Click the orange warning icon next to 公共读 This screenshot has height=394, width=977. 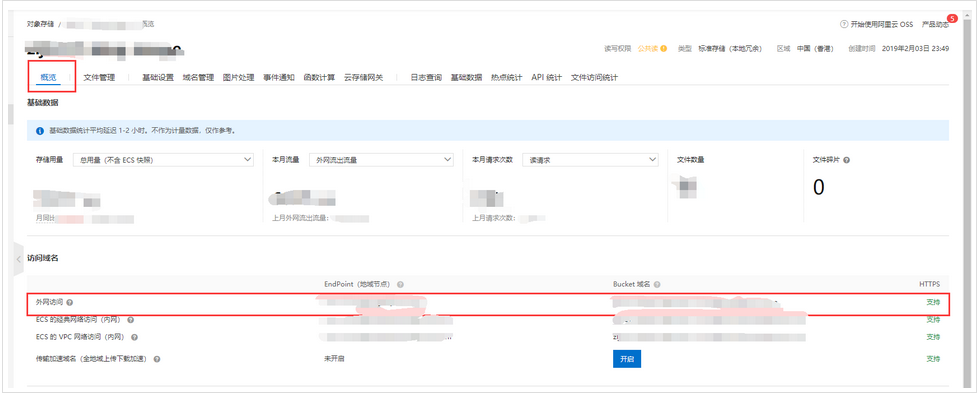[x=664, y=48]
